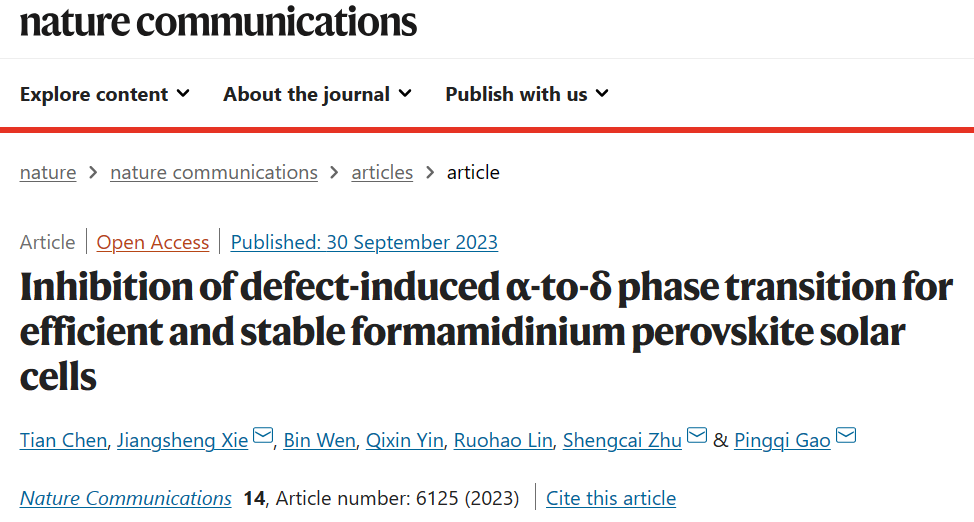Go to the nature breadcrumb link
This screenshot has height=522, width=974.
(x=48, y=172)
